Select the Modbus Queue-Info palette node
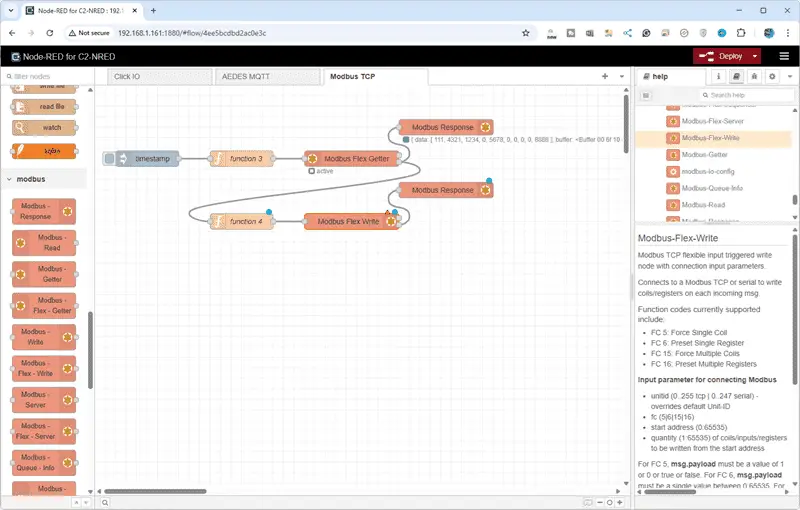This screenshot has width=800, height=510. coord(44,463)
